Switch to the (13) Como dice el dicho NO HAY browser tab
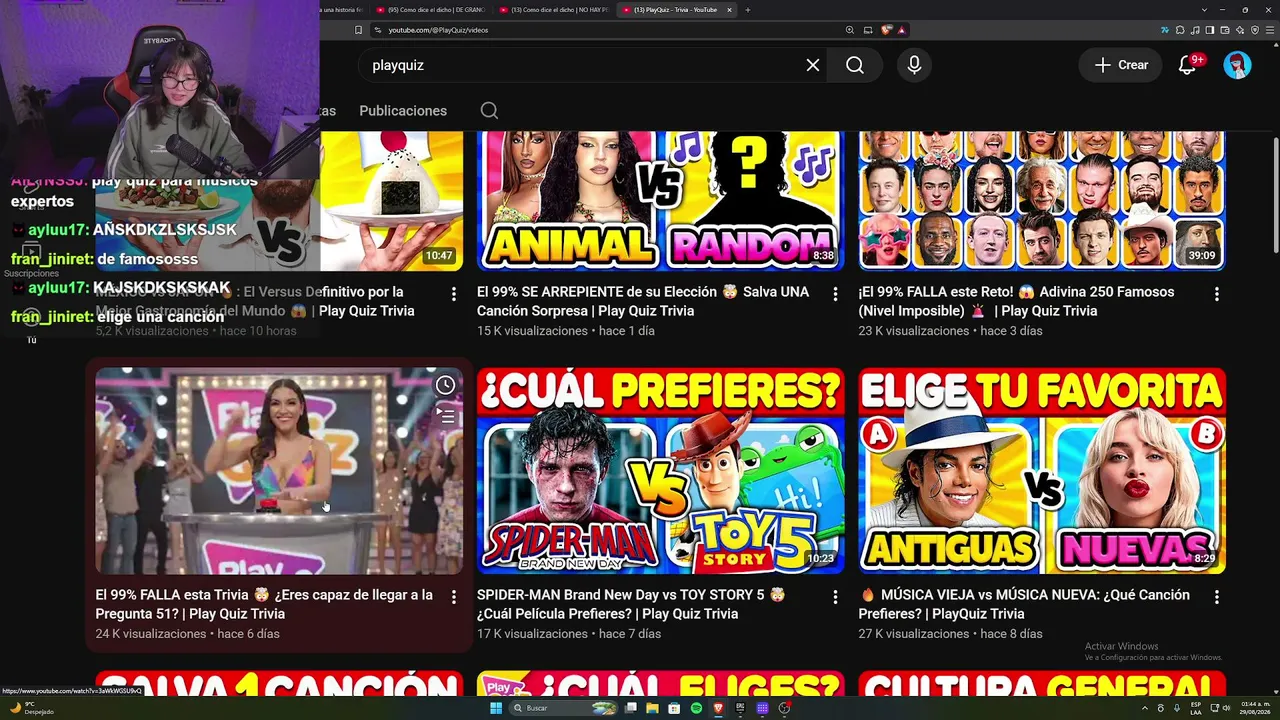 pos(554,10)
